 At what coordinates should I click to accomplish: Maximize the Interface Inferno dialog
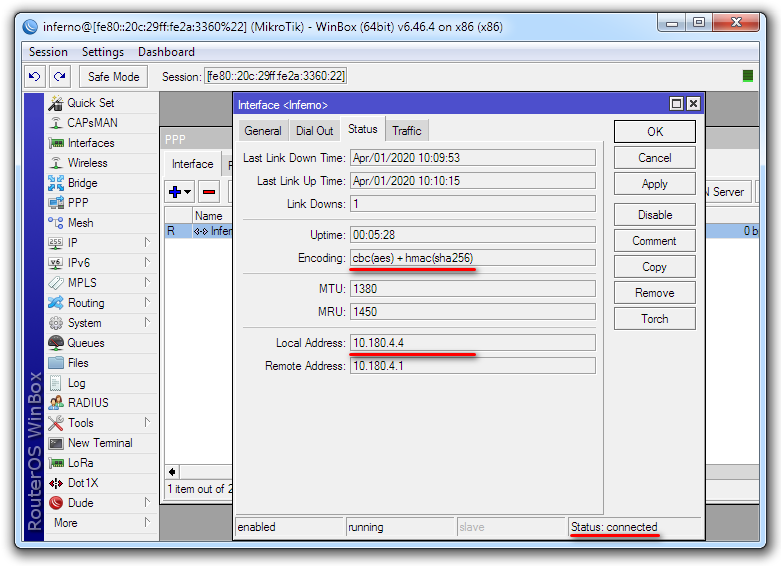(676, 104)
